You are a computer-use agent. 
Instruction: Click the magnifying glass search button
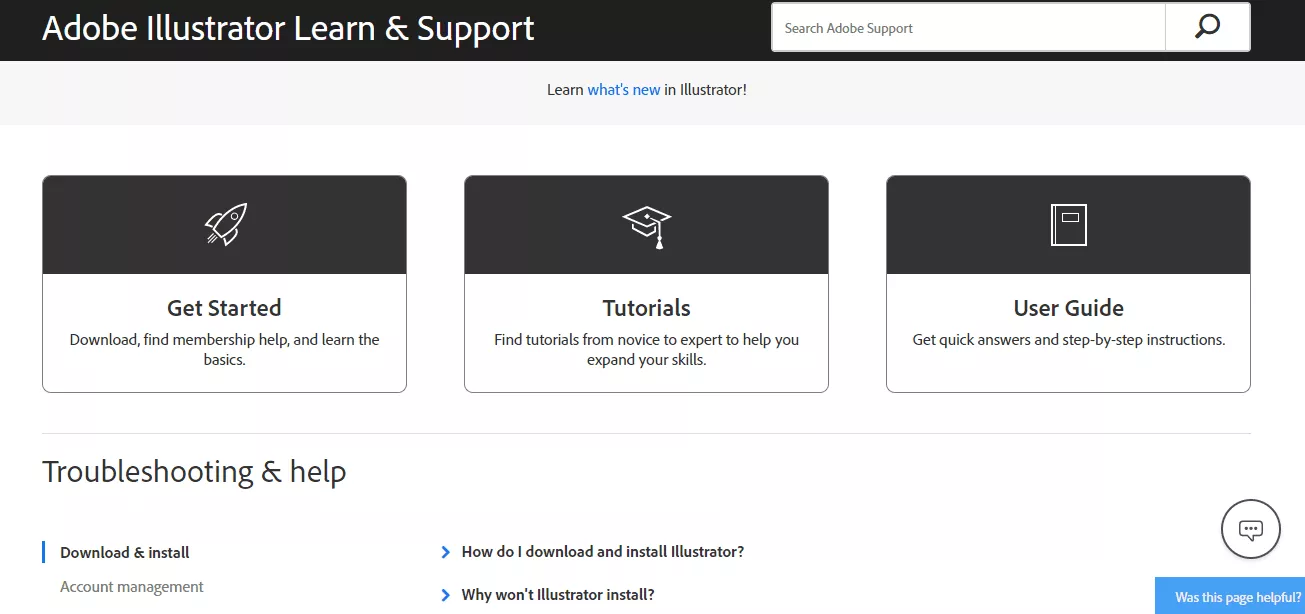1207,27
